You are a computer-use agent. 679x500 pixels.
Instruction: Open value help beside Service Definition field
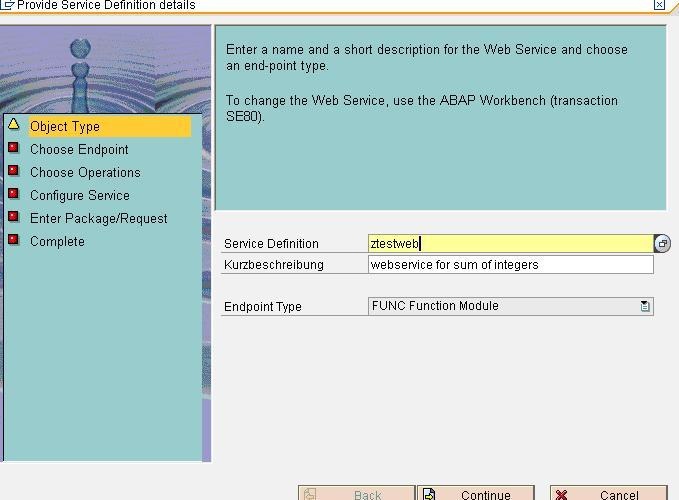(663, 244)
